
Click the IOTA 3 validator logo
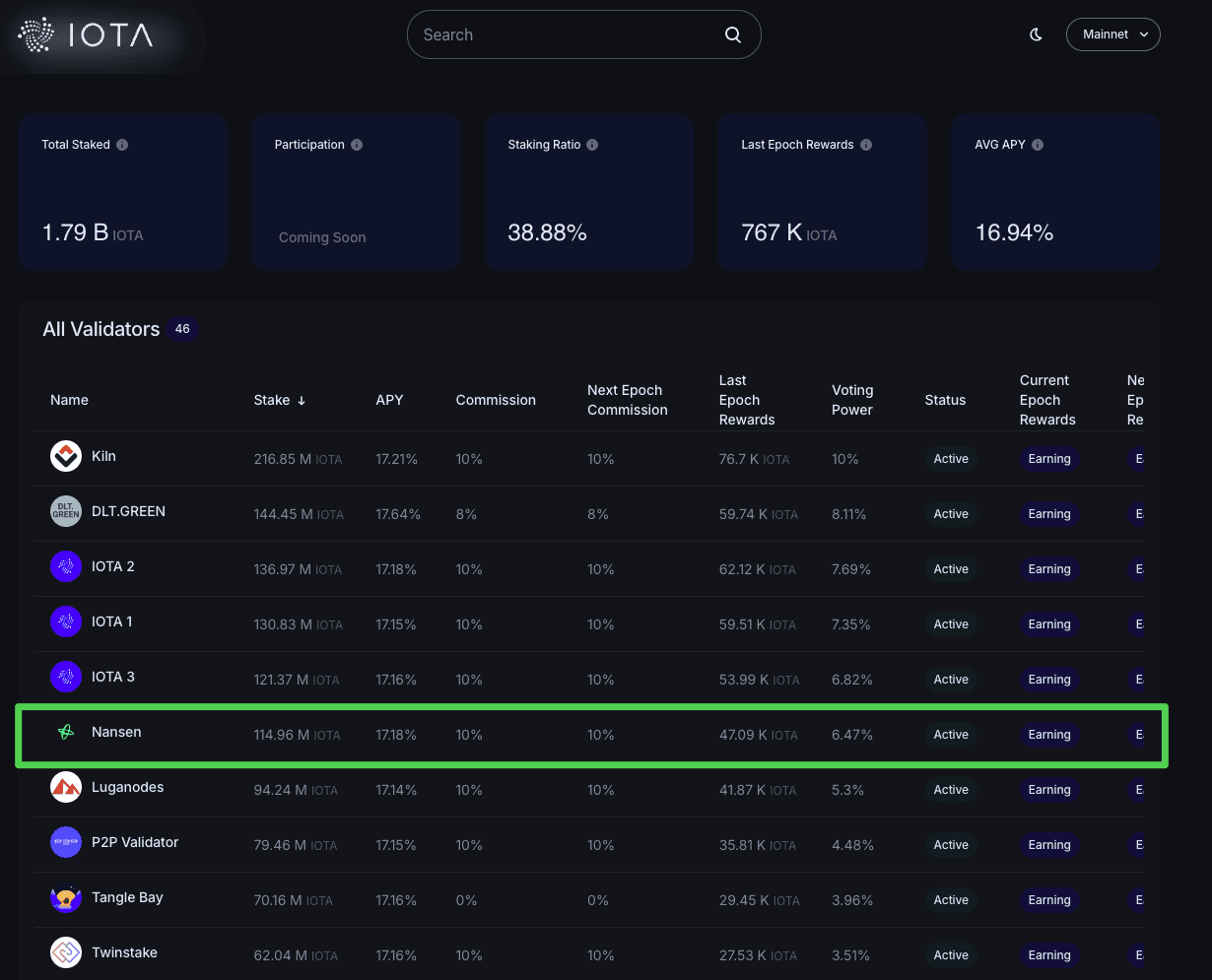coord(66,678)
